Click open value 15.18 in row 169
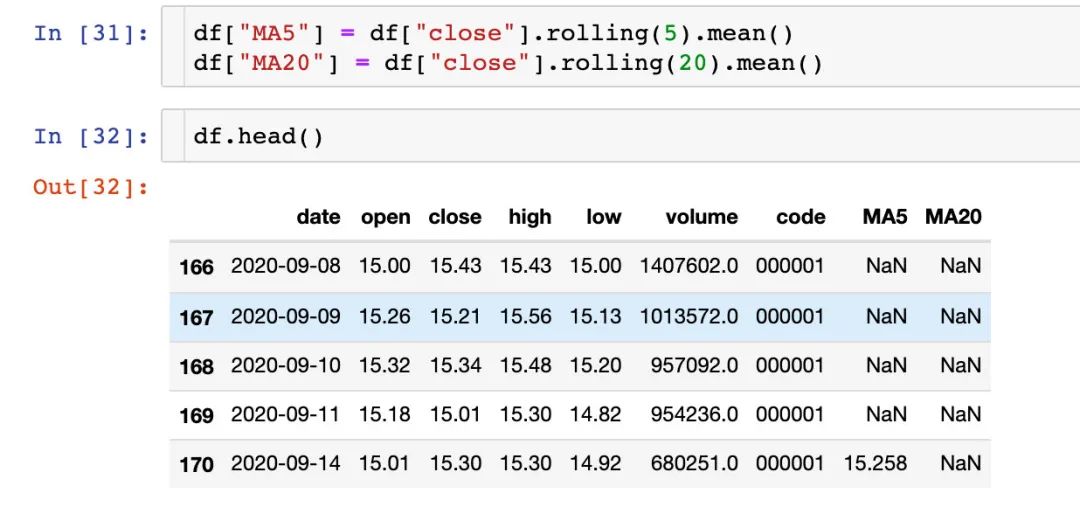The height and width of the screenshot is (514, 1080). point(384,414)
